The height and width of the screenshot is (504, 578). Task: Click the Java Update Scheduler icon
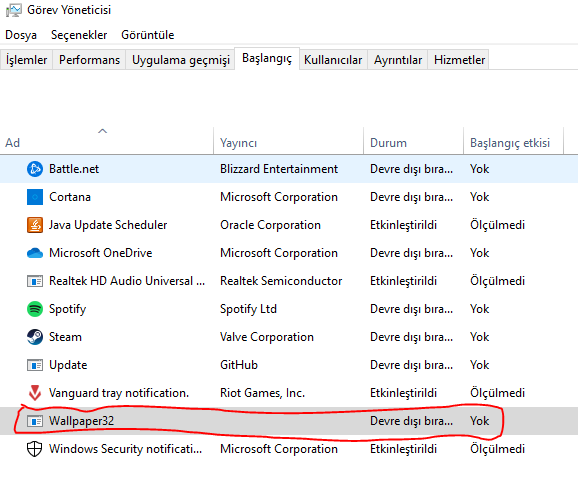[x=35, y=225]
